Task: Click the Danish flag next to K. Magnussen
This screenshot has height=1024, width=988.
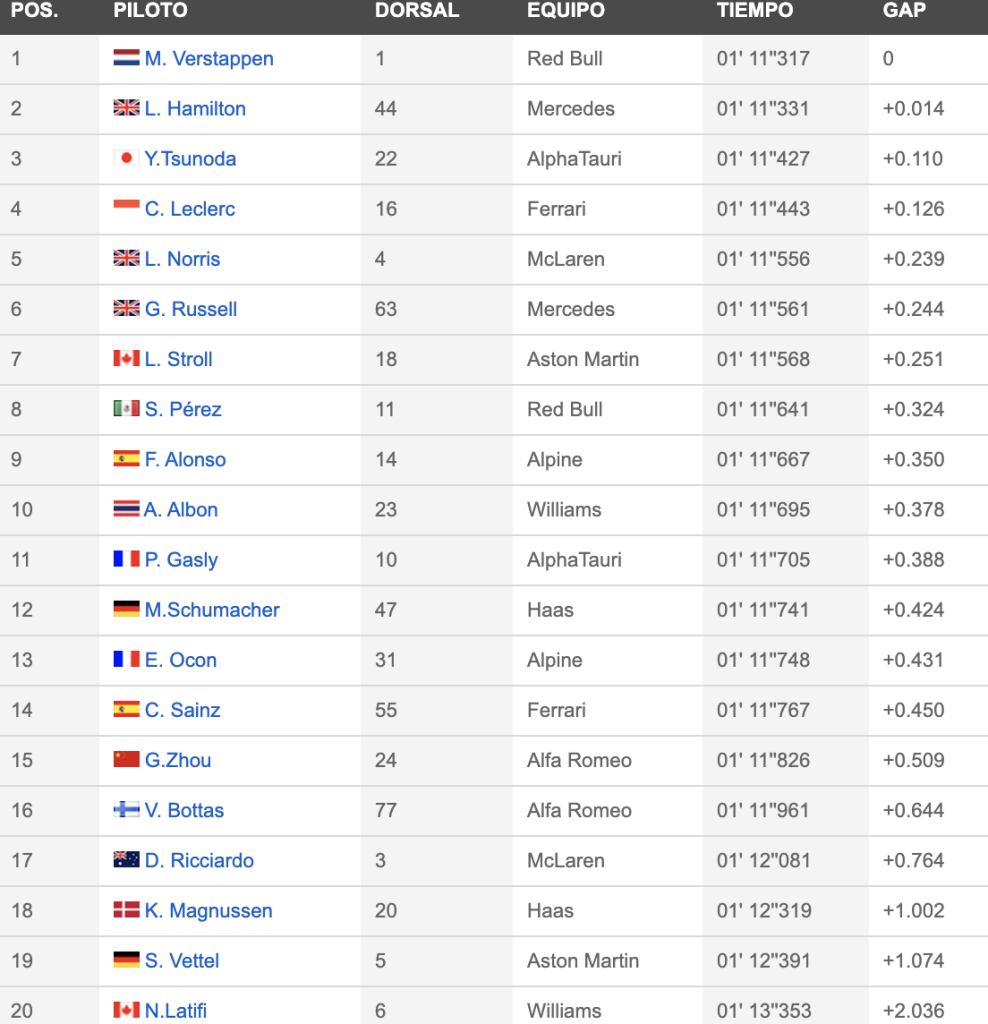Action: (126, 909)
